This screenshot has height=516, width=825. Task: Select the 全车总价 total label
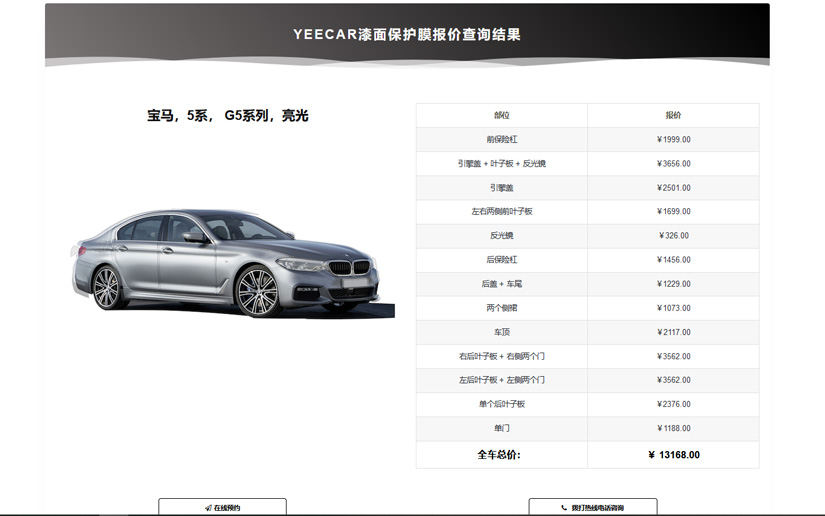pyautogui.click(x=499, y=455)
